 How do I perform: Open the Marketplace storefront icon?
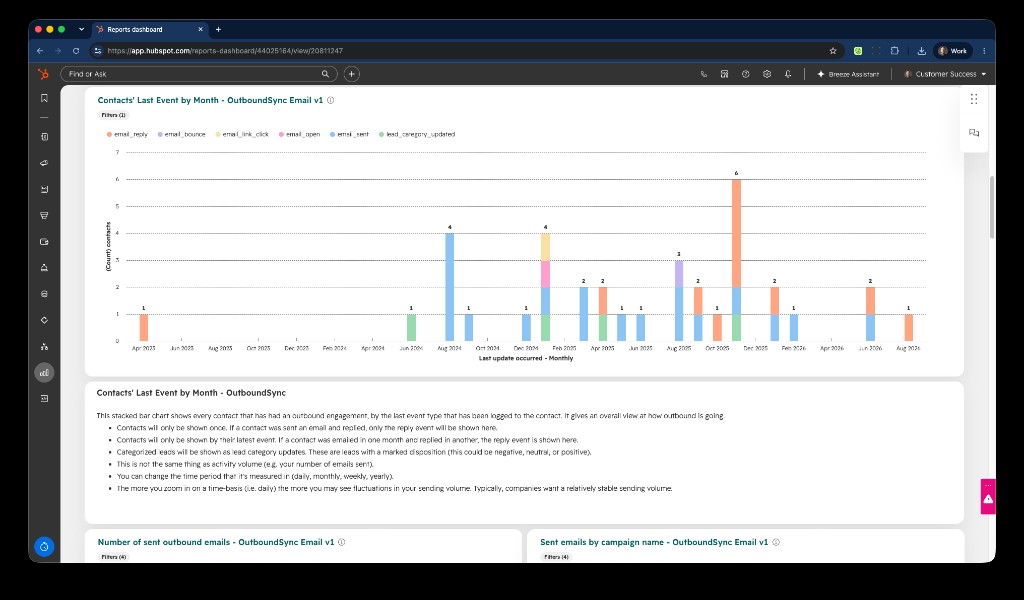[x=724, y=74]
